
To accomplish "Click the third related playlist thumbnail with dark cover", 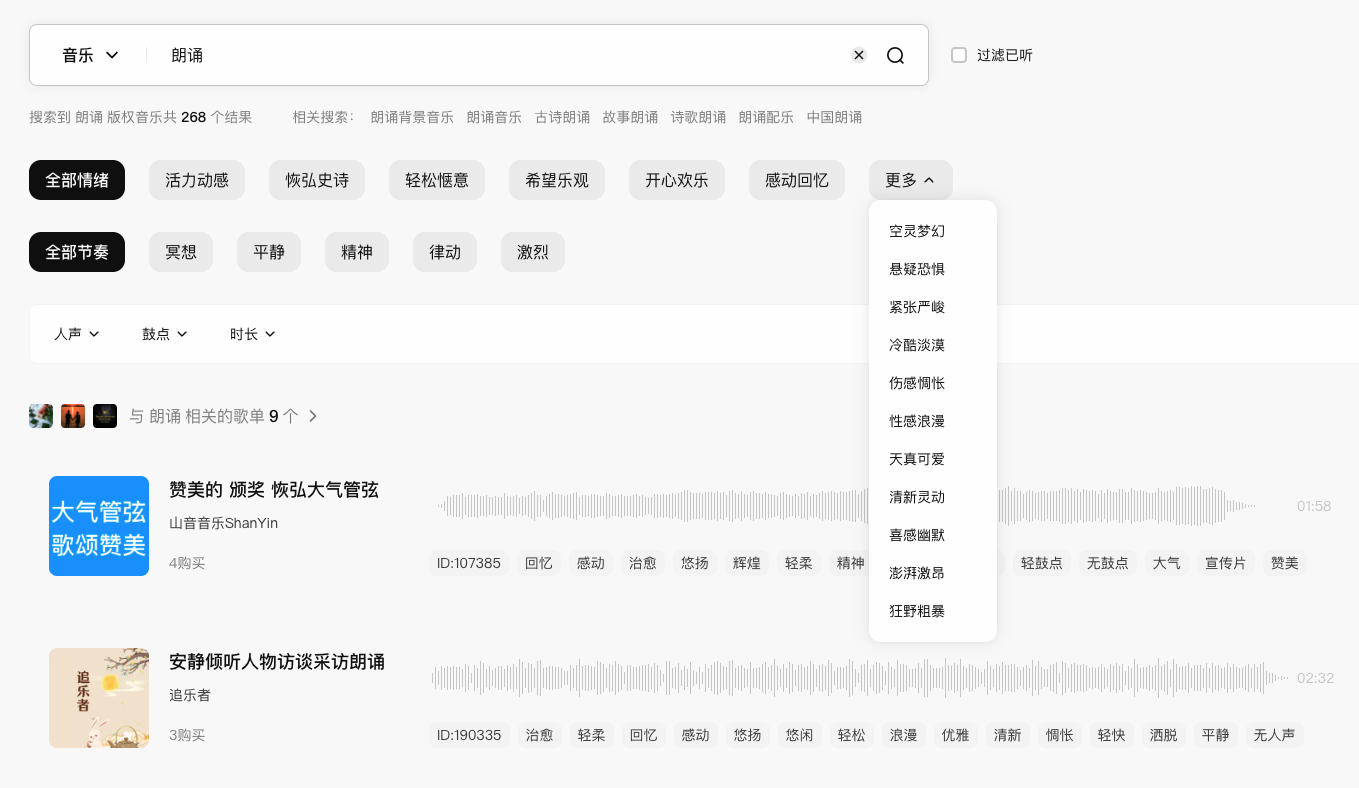I will (105, 416).
